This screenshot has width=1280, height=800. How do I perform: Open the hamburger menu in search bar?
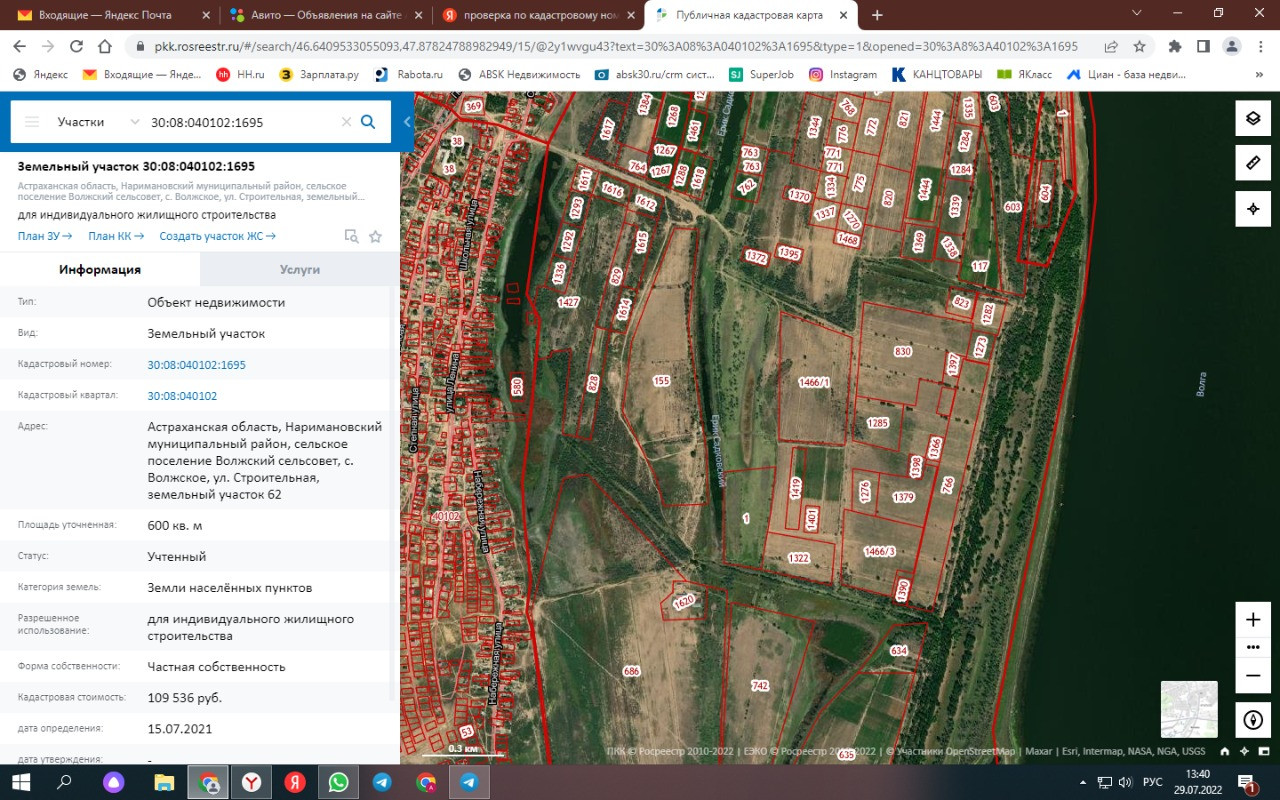point(32,122)
